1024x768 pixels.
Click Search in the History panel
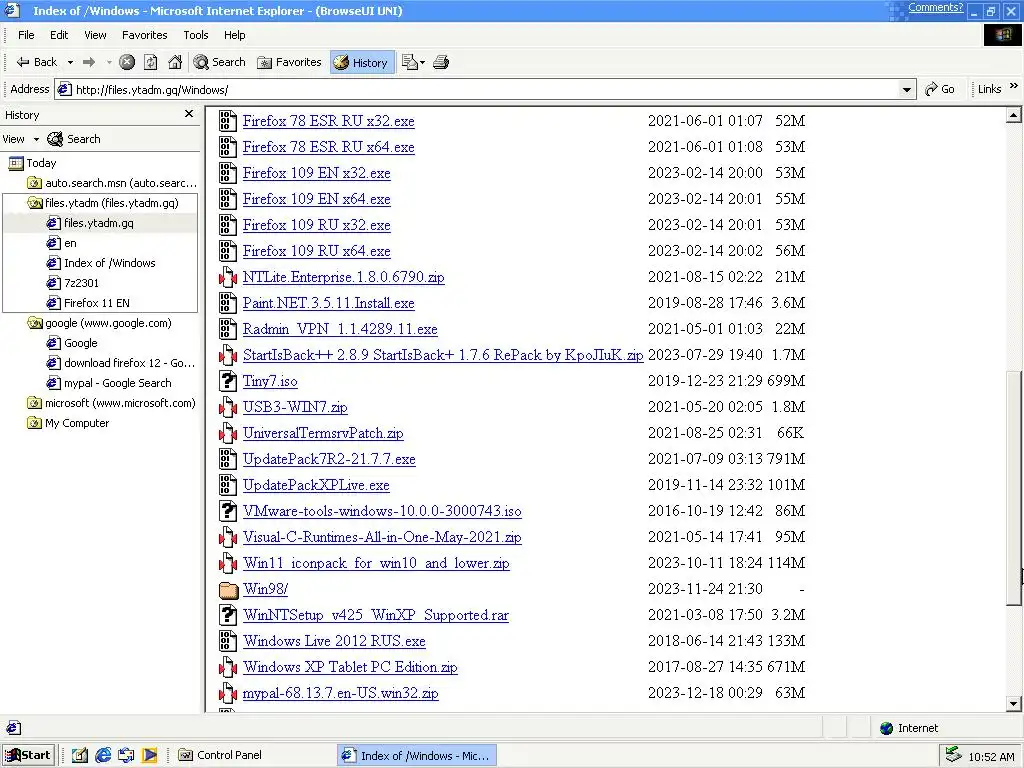coord(74,139)
